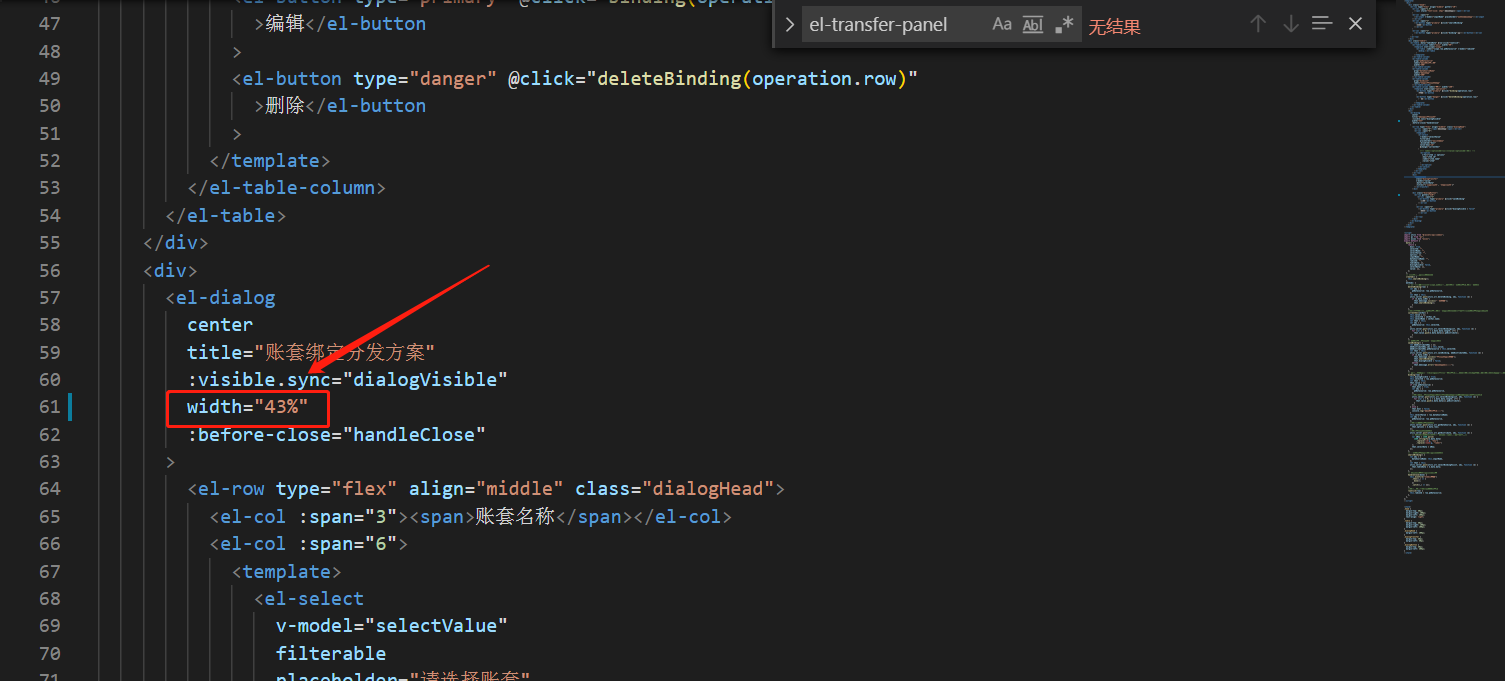Click line number 61 in gutter
1505x681 pixels.
pos(49,407)
